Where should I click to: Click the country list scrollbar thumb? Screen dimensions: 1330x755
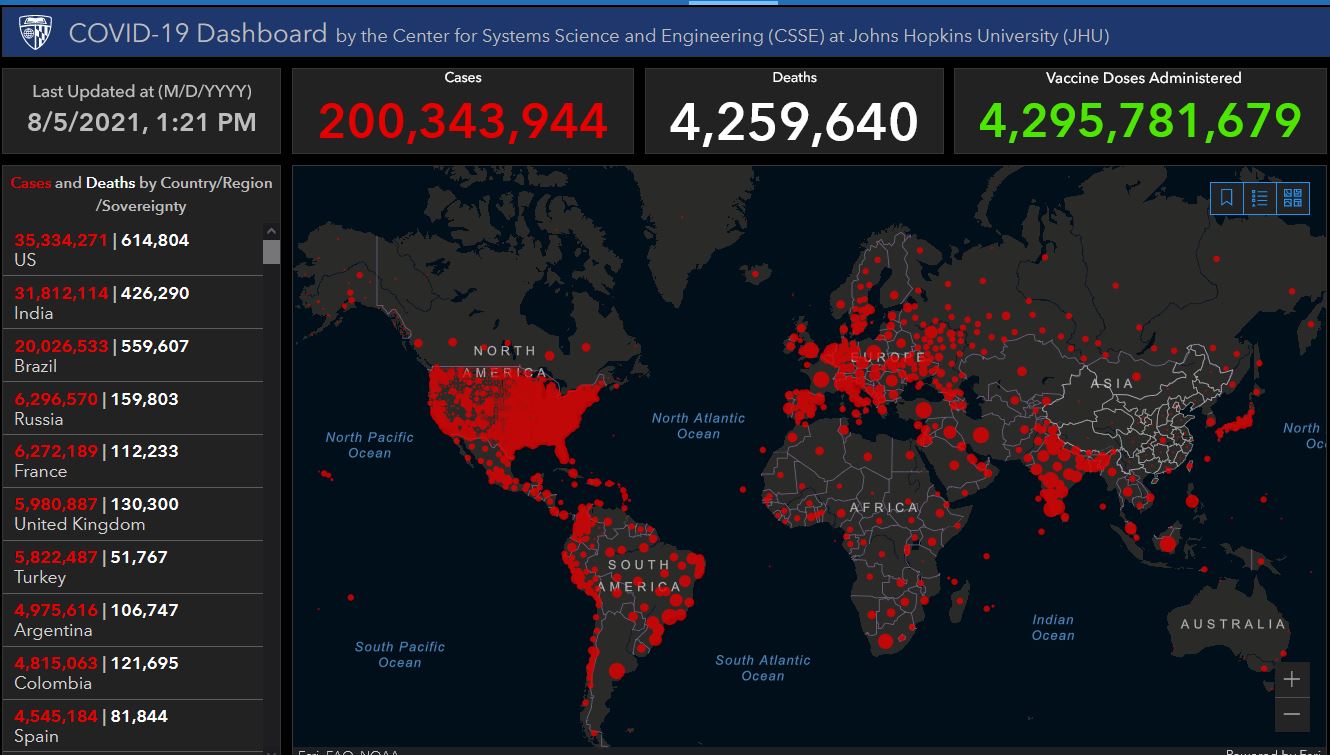pyautogui.click(x=271, y=252)
